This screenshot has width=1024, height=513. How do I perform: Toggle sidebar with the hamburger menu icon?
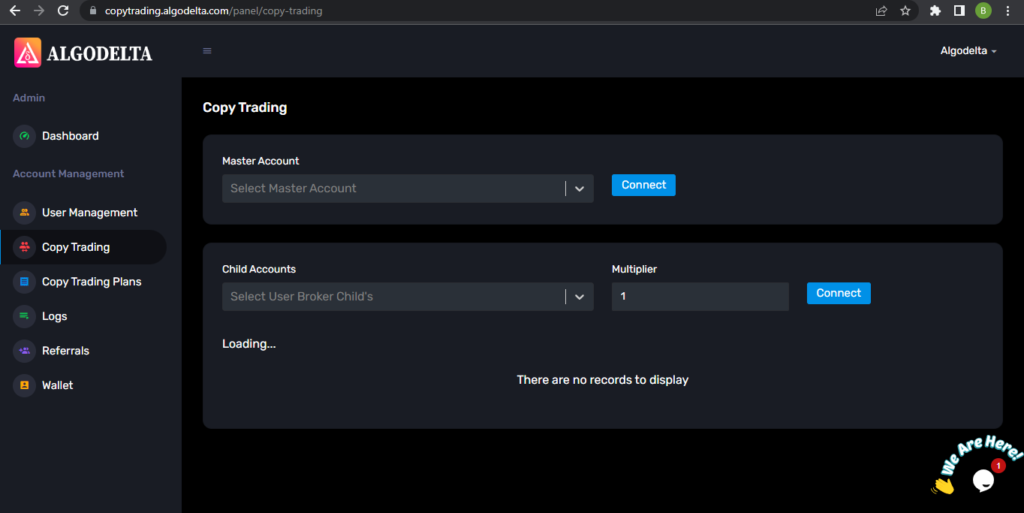coord(207,51)
